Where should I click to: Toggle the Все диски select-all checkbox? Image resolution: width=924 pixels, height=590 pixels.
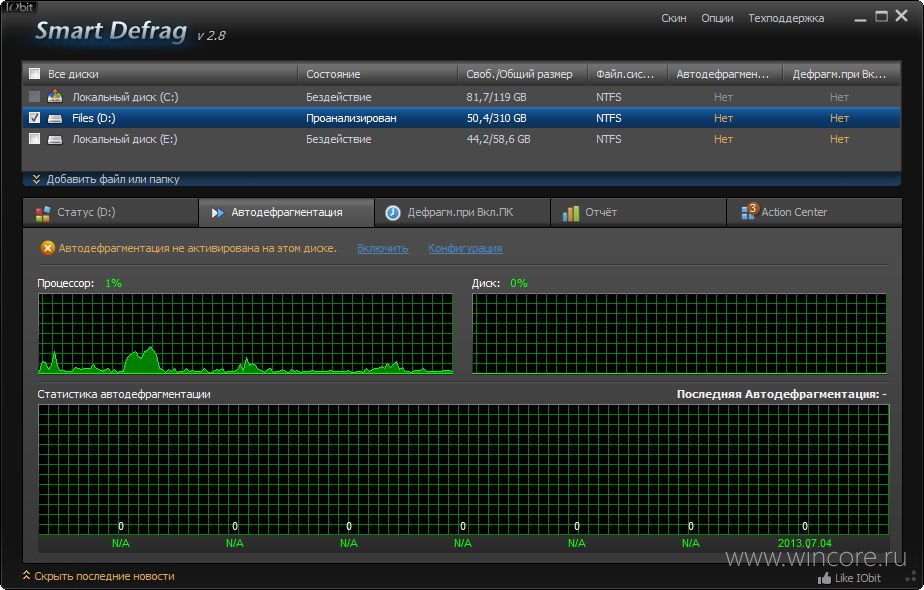coord(35,74)
